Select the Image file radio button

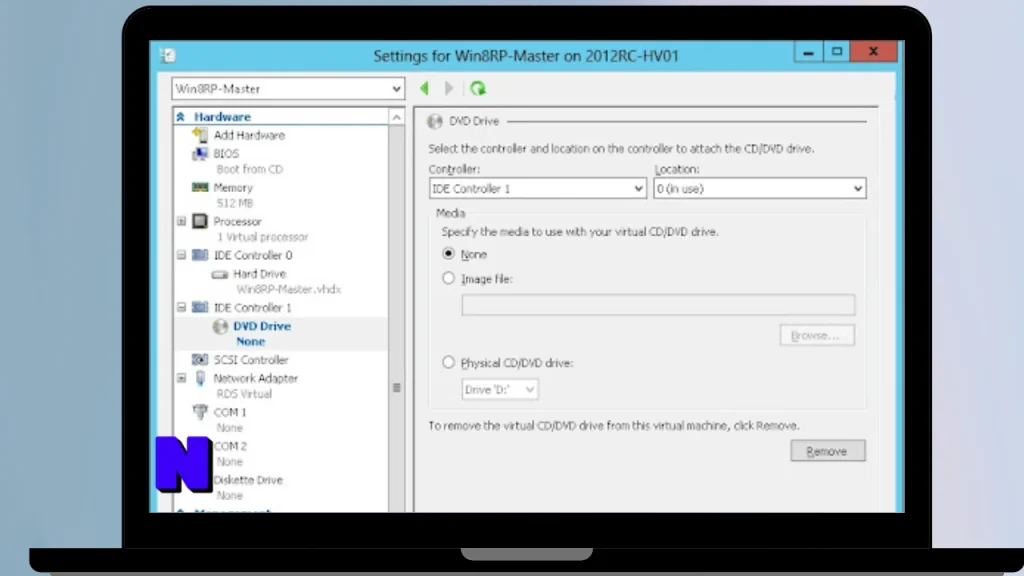(448, 278)
